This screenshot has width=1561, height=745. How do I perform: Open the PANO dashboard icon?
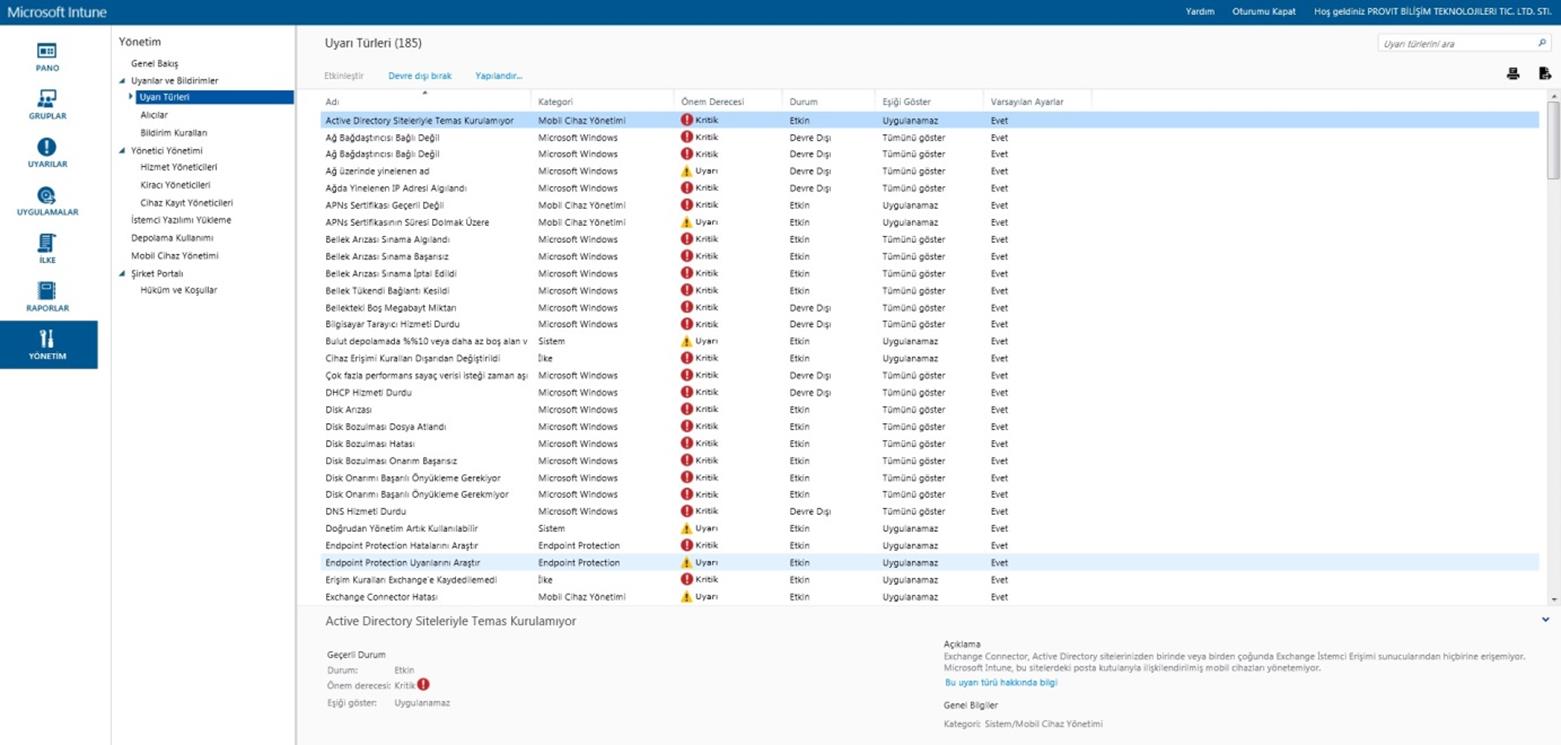(47, 50)
